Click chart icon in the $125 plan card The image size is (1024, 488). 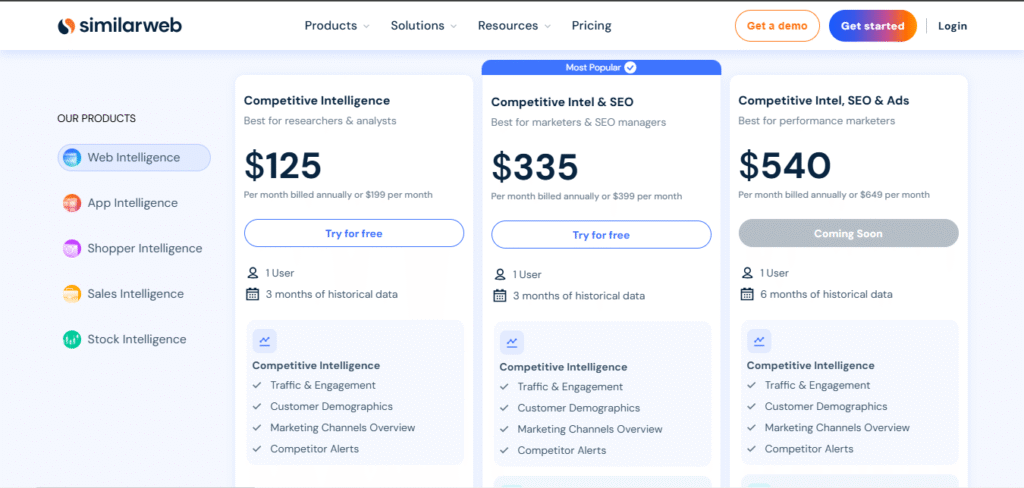(x=265, y=341)
